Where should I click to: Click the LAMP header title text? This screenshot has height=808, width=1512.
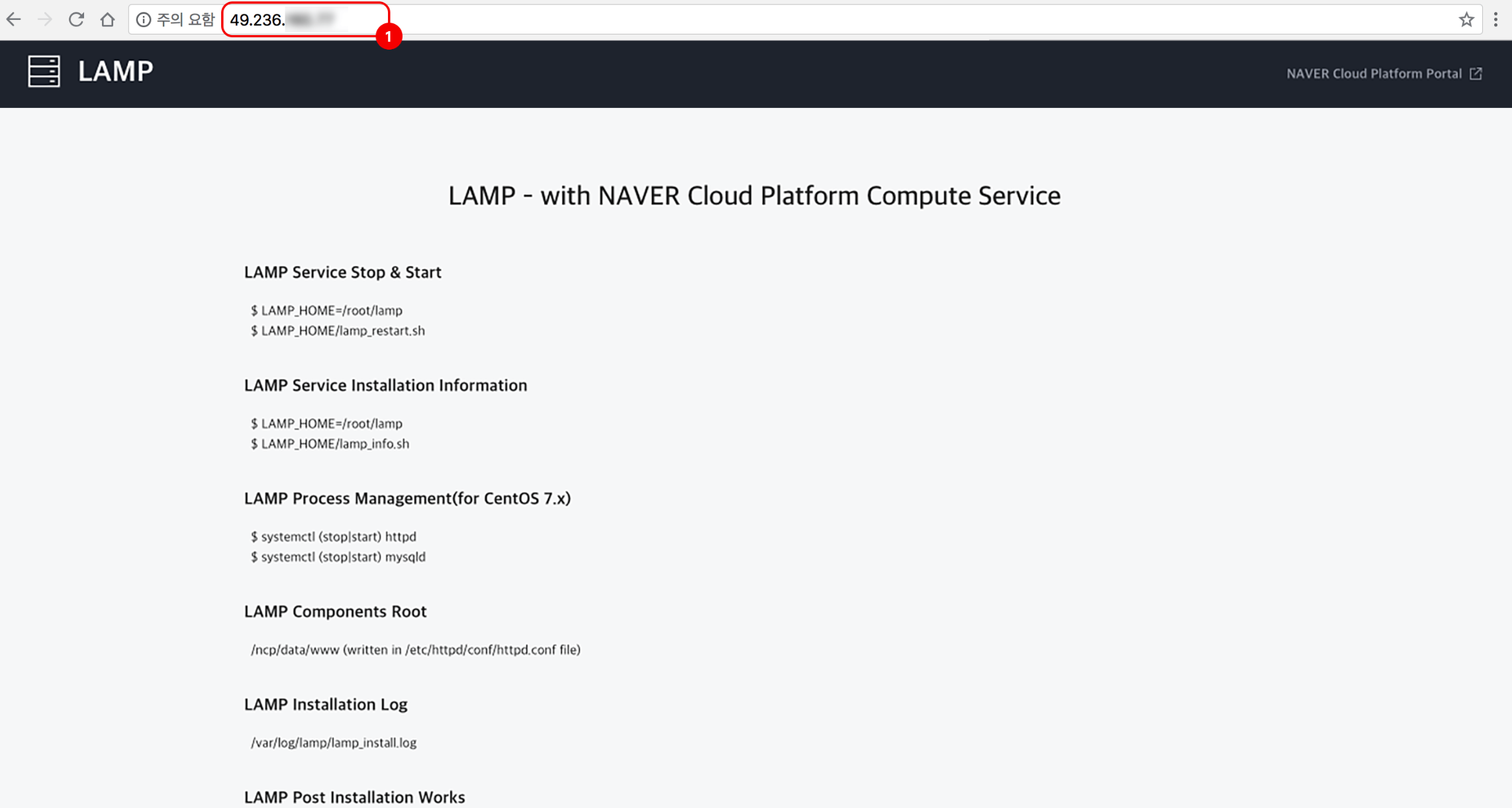115,72
